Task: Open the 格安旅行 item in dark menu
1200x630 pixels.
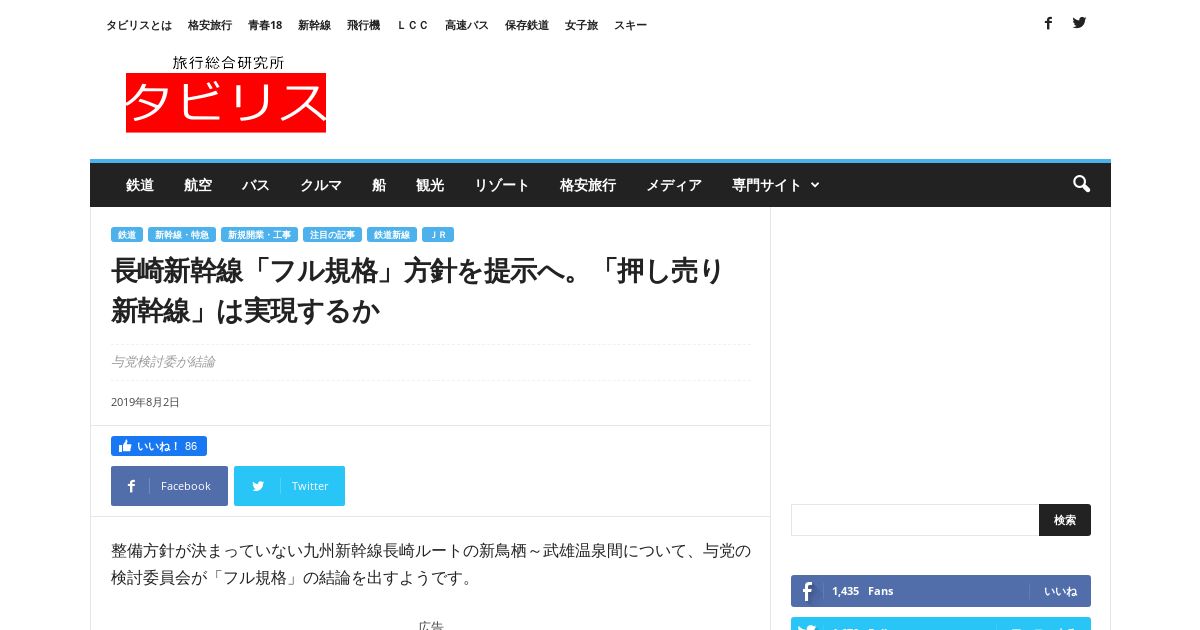Action: tap(588, 185)
